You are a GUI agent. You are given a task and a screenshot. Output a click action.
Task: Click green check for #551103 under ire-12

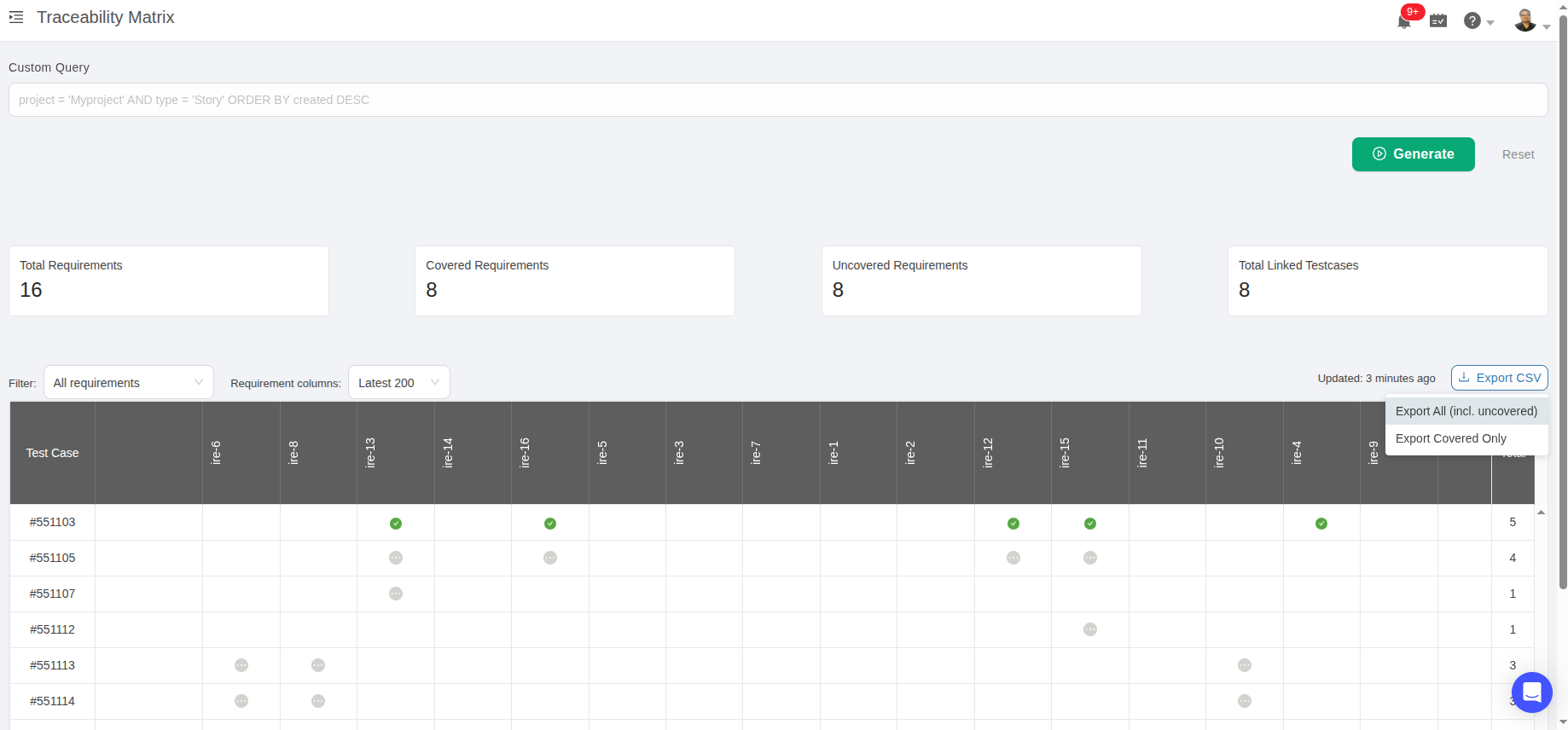coord(1013,524)
